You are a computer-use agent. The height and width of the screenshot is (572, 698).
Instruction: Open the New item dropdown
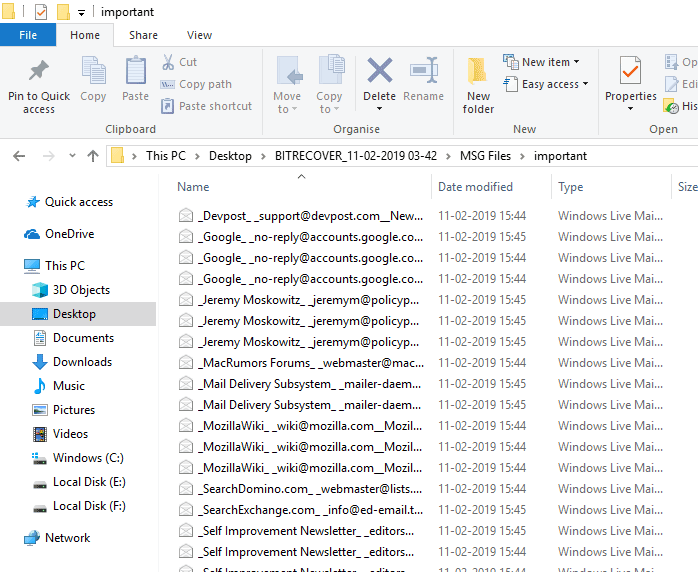click(x=541, y=62)
